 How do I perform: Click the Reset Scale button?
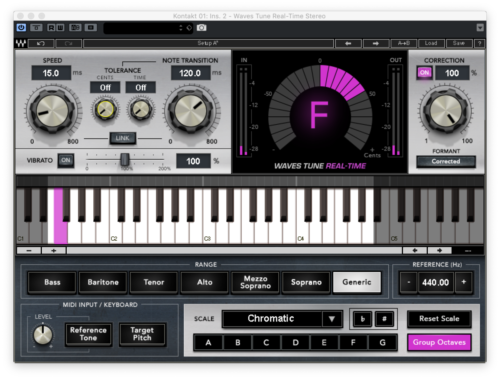tap(439, 319)
